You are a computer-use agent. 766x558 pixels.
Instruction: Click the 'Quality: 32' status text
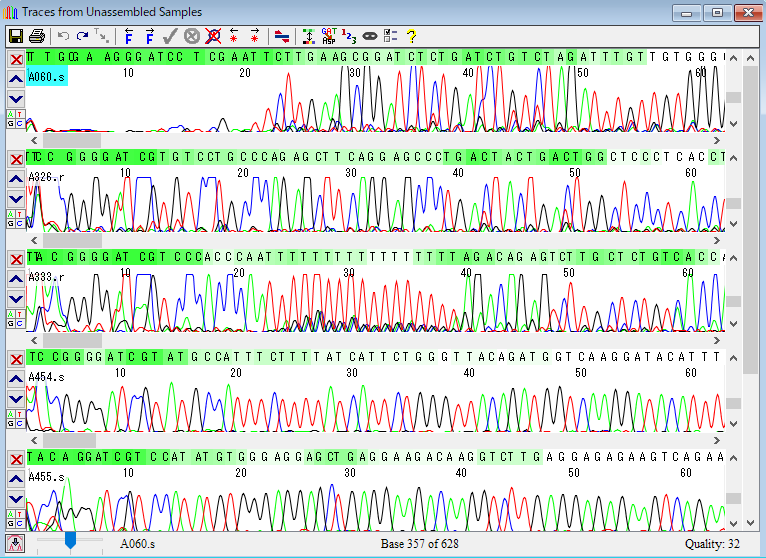click(712, 544)
